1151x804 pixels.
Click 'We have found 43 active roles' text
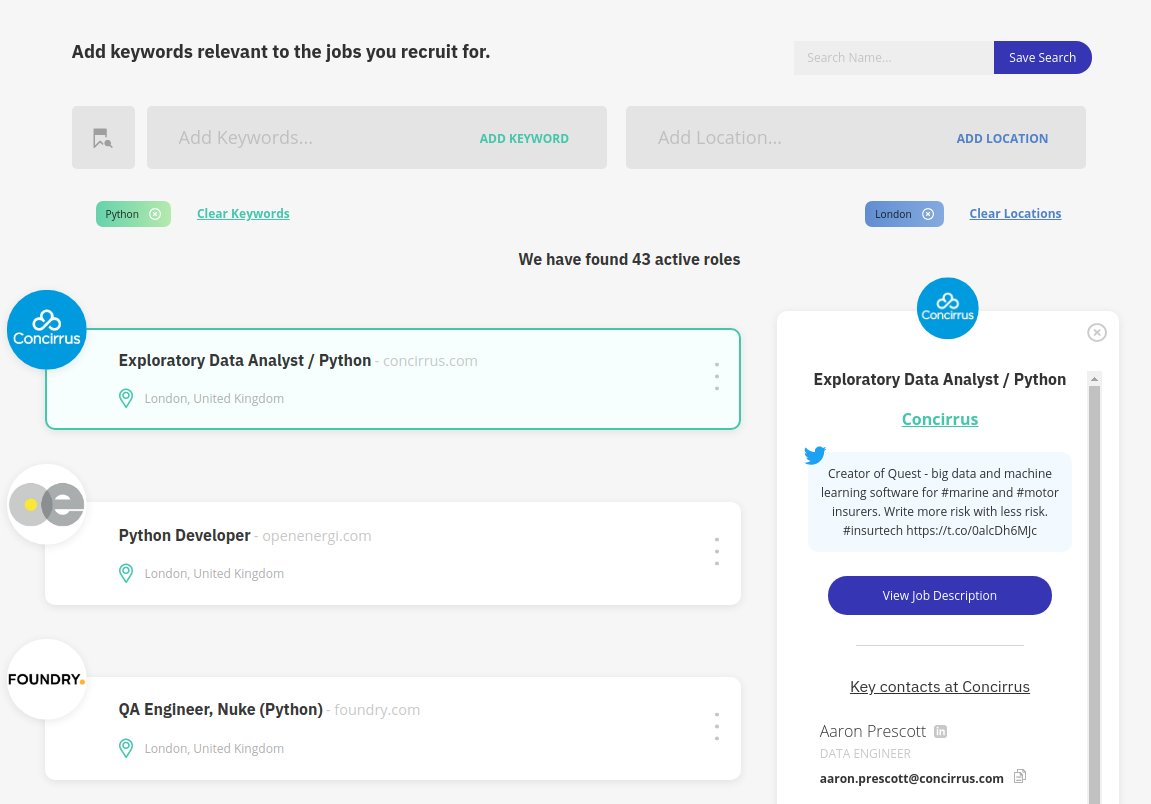tap(629, 259)
